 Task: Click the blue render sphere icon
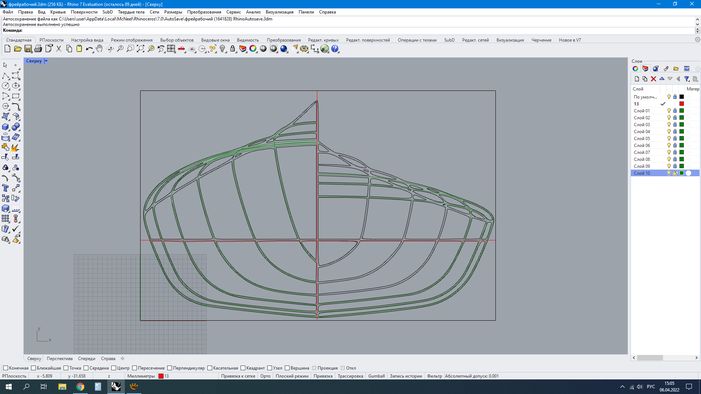click(284, 49)
